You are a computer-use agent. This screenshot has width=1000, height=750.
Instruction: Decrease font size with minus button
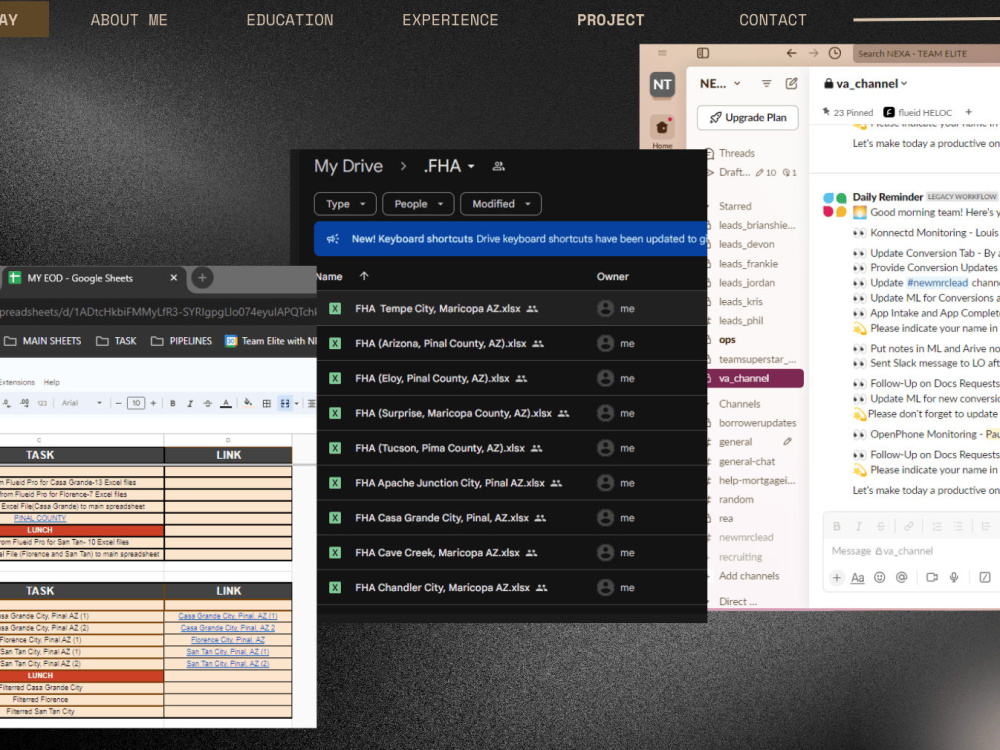click(x=118, y=403)
